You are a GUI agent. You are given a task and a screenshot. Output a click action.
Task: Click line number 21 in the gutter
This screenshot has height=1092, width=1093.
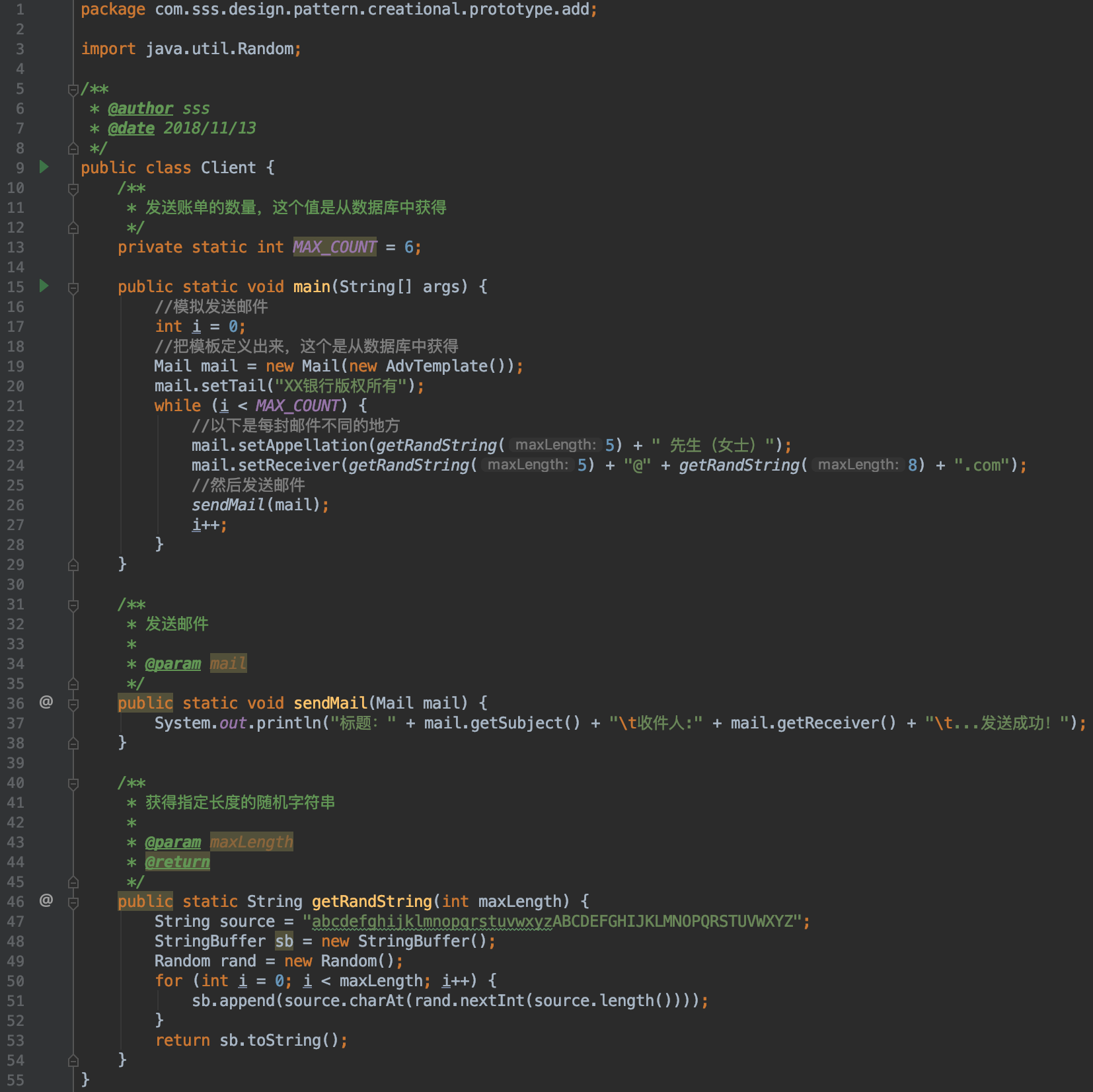(x=16, y=406)
